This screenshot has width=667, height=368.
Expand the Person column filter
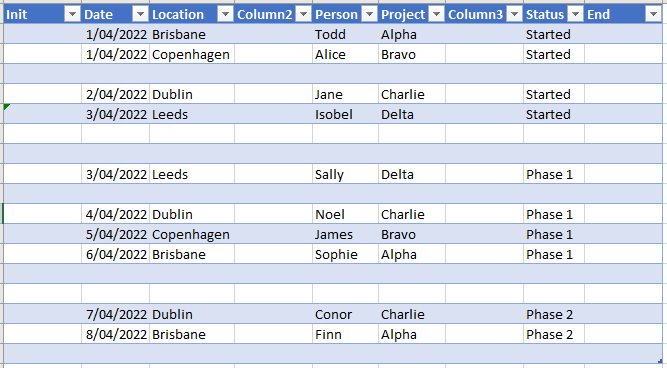[369, 15]
